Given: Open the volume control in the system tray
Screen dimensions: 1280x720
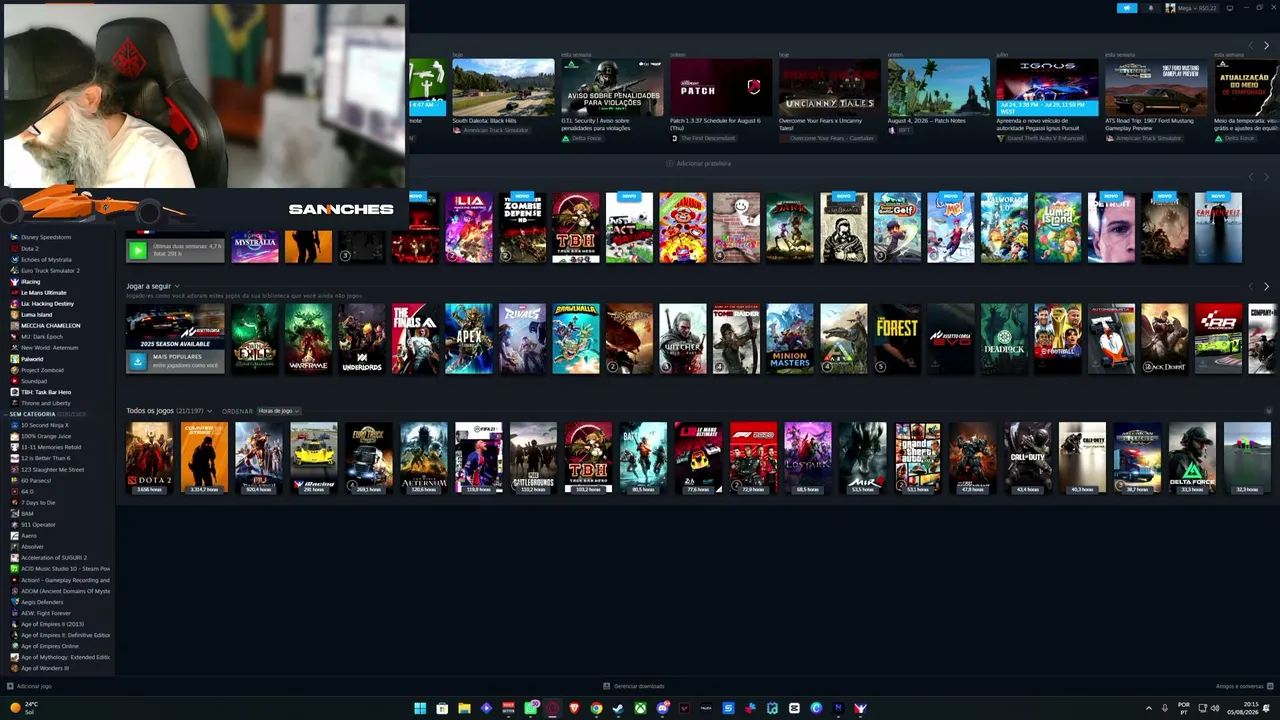Looking at the screenshot, I should pos(1215,708).
